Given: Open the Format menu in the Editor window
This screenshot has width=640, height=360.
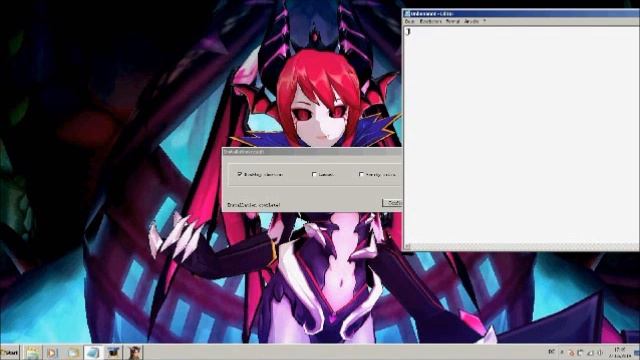Looking at the screenshot, I should [x=453, y=21].
